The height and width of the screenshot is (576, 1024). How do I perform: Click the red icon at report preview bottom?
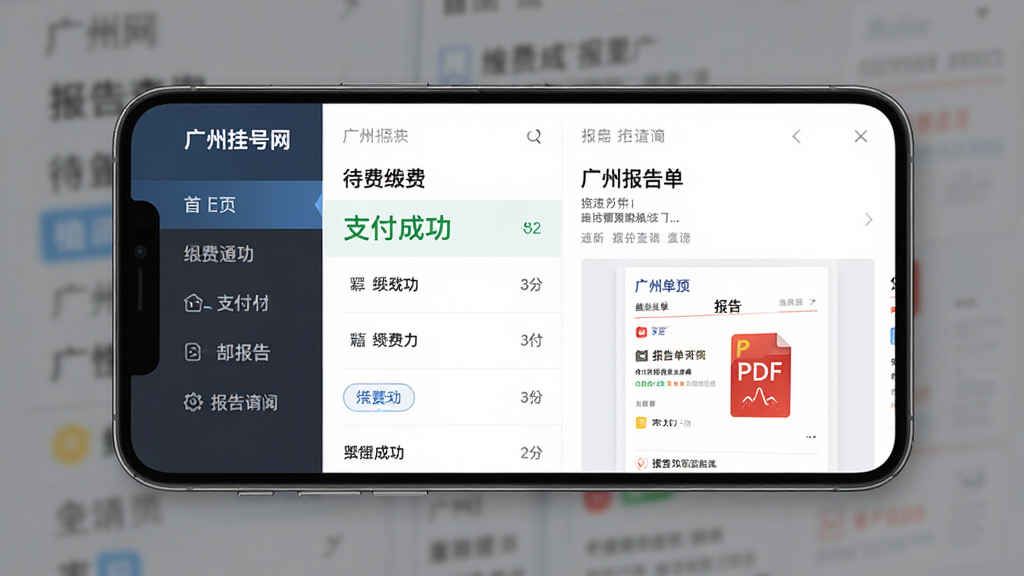tap(641, 463)
